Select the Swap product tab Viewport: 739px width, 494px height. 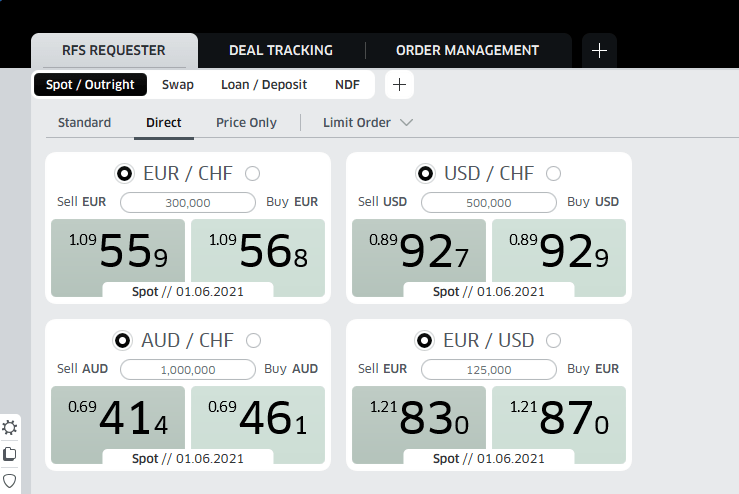(x=178, y=85)
